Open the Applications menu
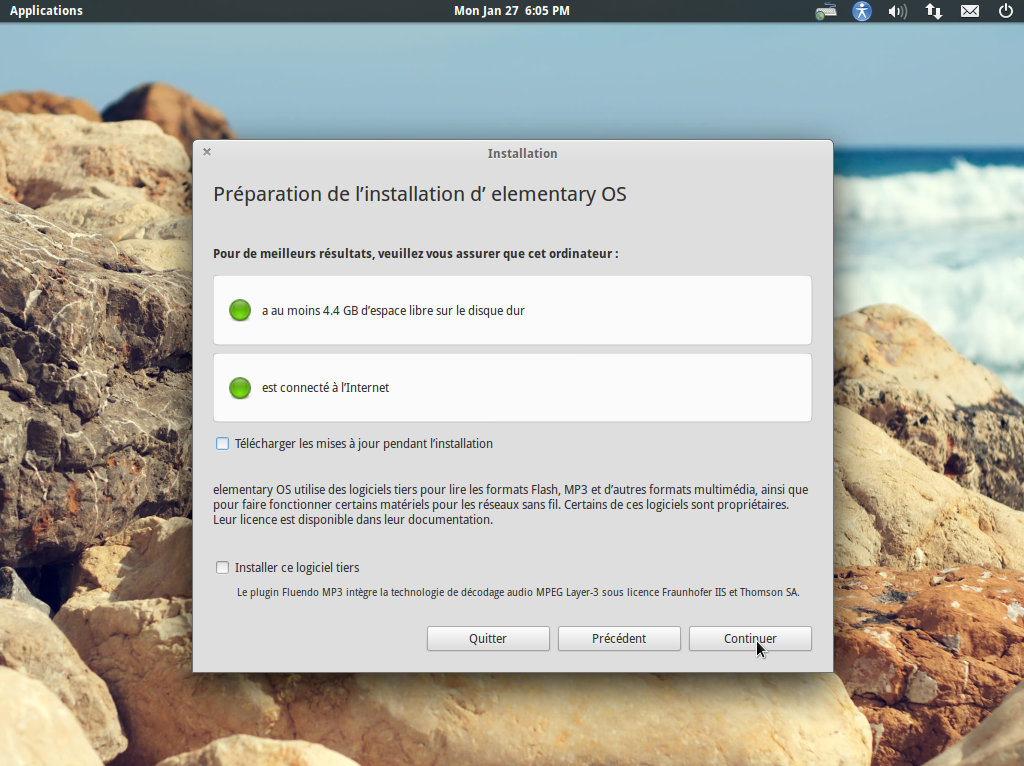 coord(46,10)
